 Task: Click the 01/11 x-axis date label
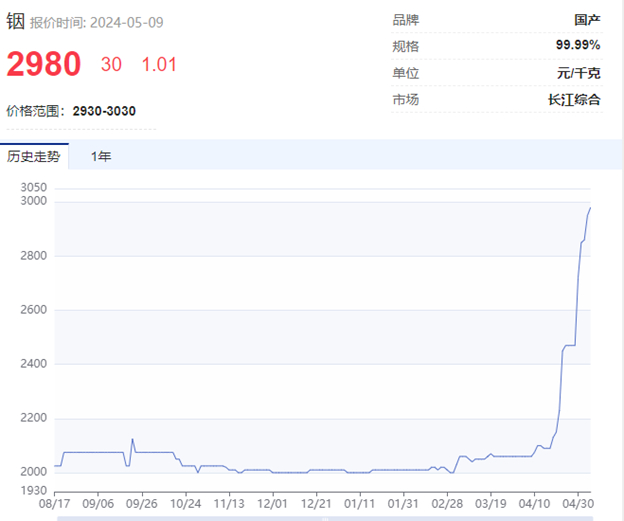pyautogui.click(x=359, y=504)
